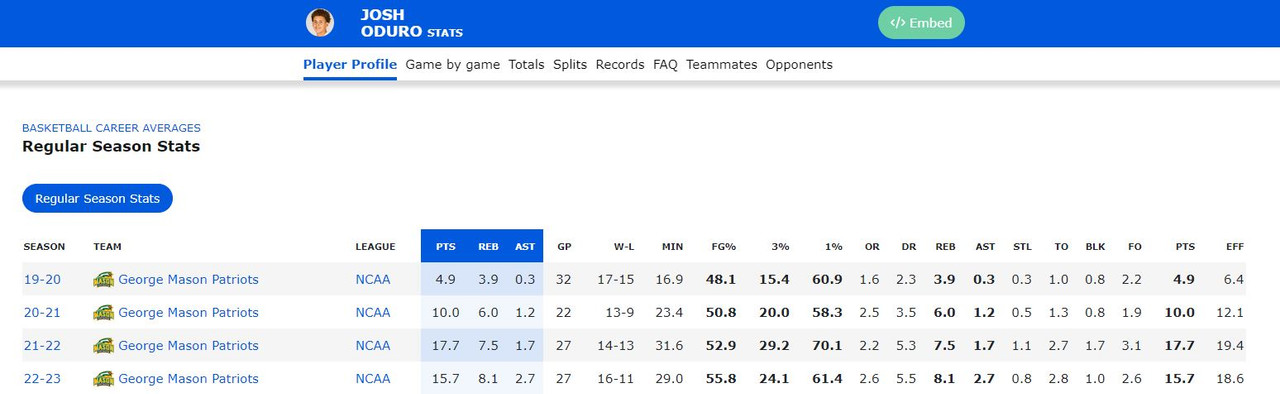Click the Regular Season Stats pill button
The image size is (1280, 394).
(x=98, y=198)
